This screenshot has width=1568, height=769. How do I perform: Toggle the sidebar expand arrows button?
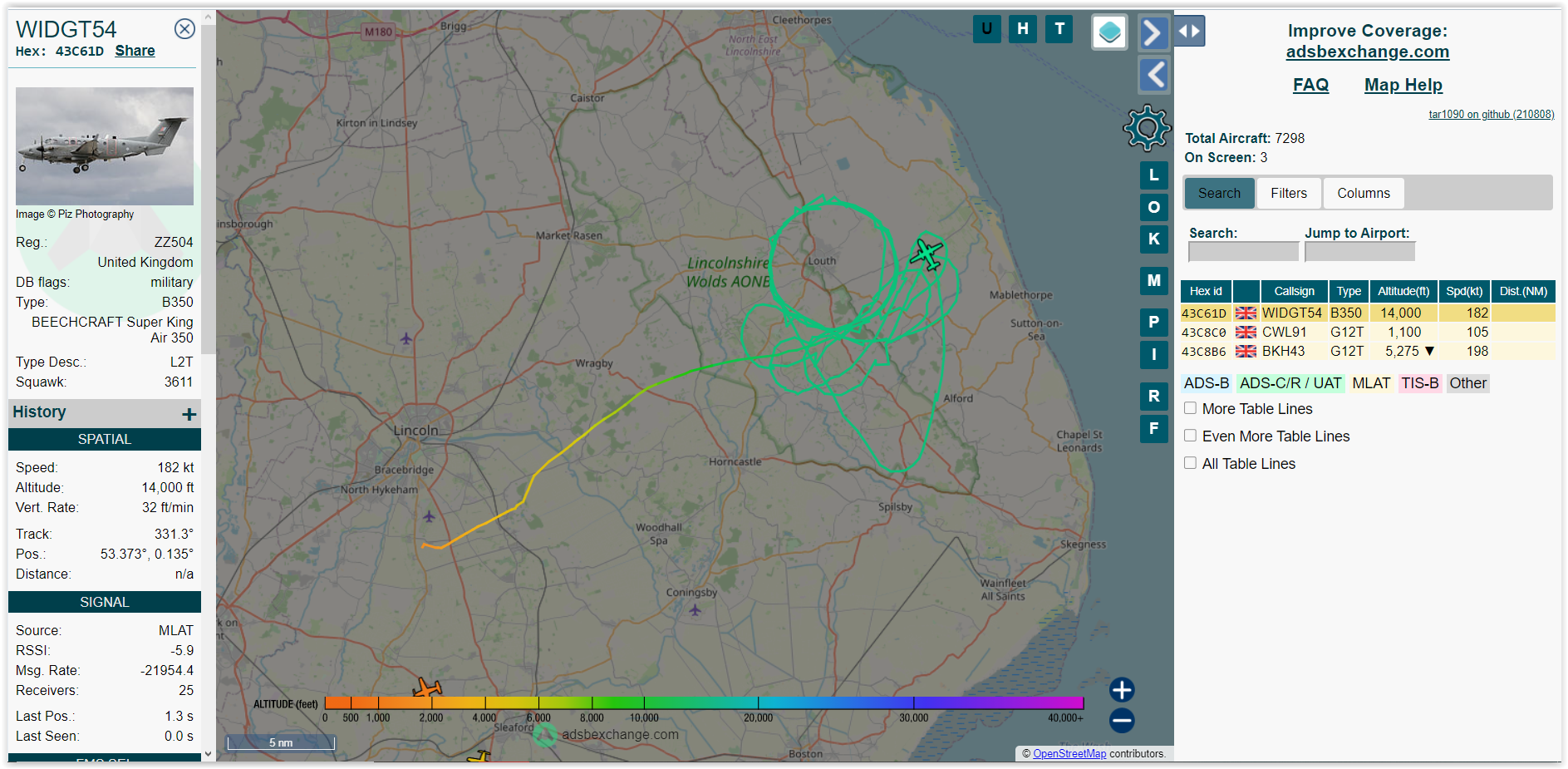pyautogui.click(x=1189, y=32)
